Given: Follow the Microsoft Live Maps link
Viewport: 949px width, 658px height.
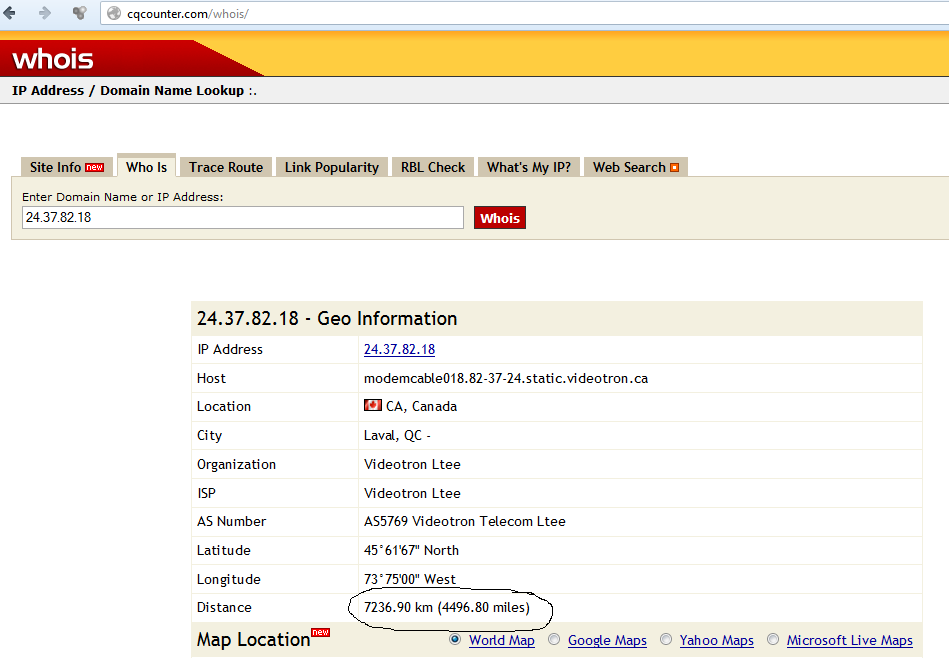Looking at the screenshot, I should coord(850,640).
